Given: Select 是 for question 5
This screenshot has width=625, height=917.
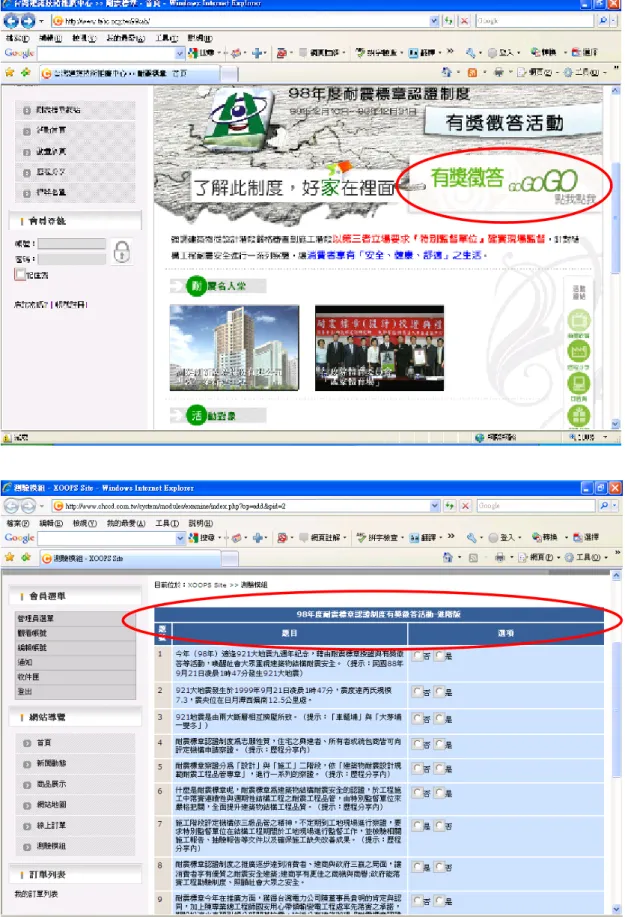Looking at the screenshot, I should coord(439,768).
